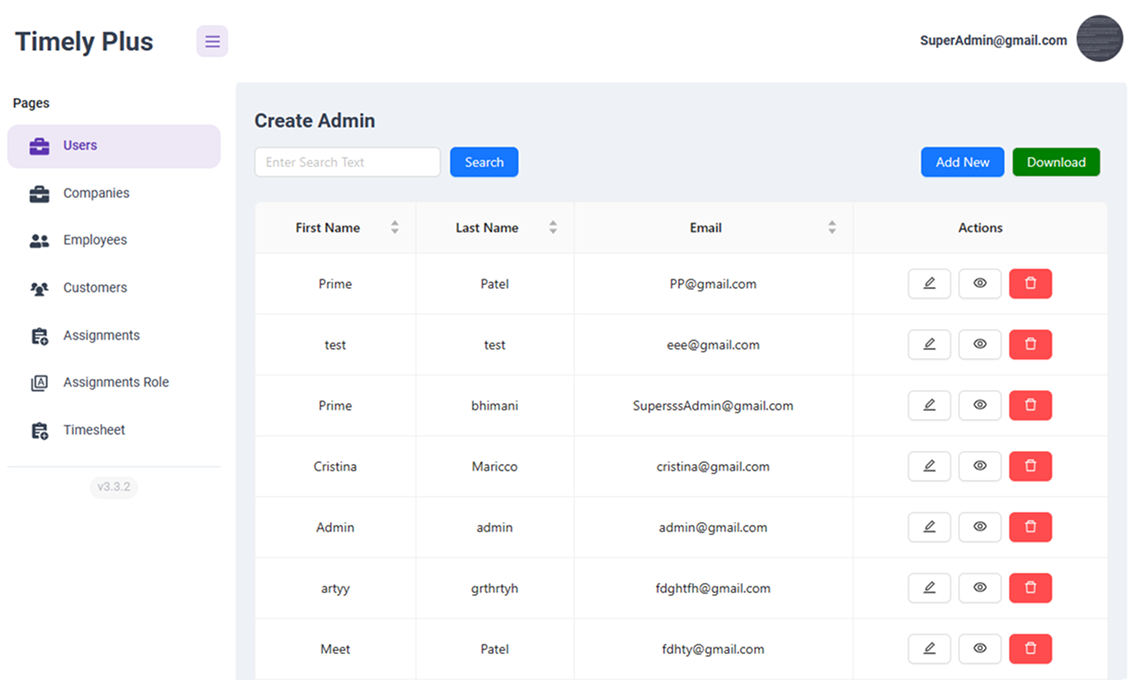The width and height of the screenshot is (1140, 680).
Task: Select the Assignments clipboard icon
Action: point(38,335)
